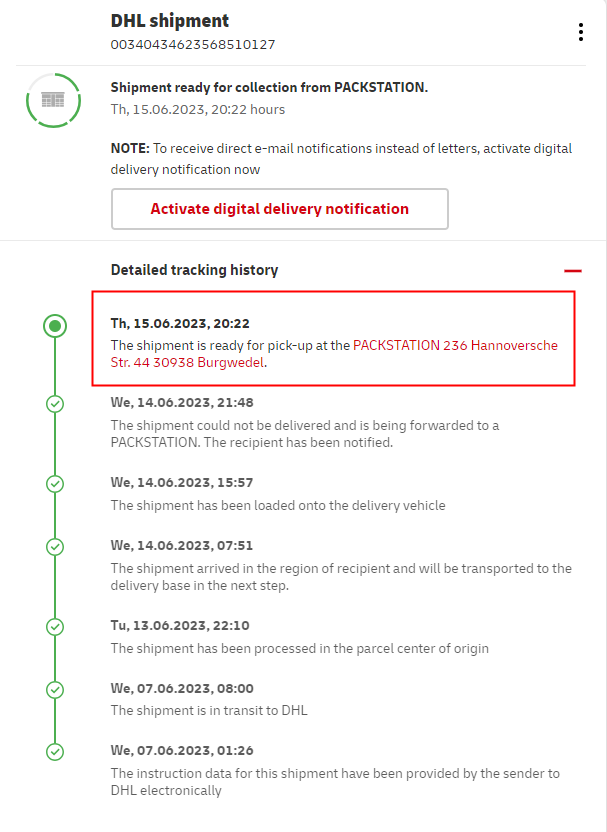The image size is (607, 832).
Task: Click the Detailed tracking history heading
Action: 194,270
